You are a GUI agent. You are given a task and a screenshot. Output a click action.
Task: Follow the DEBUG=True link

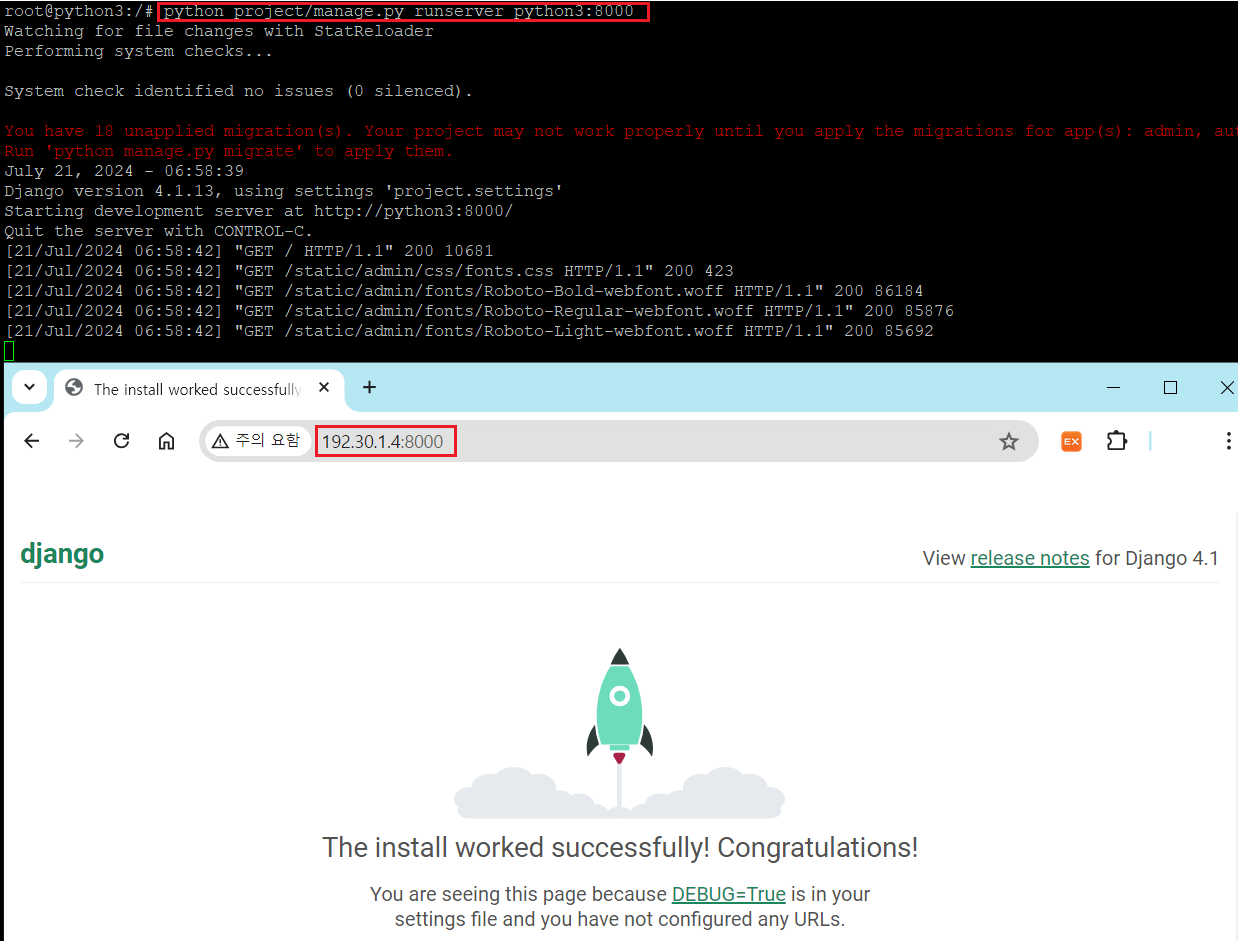pos(728,894)
